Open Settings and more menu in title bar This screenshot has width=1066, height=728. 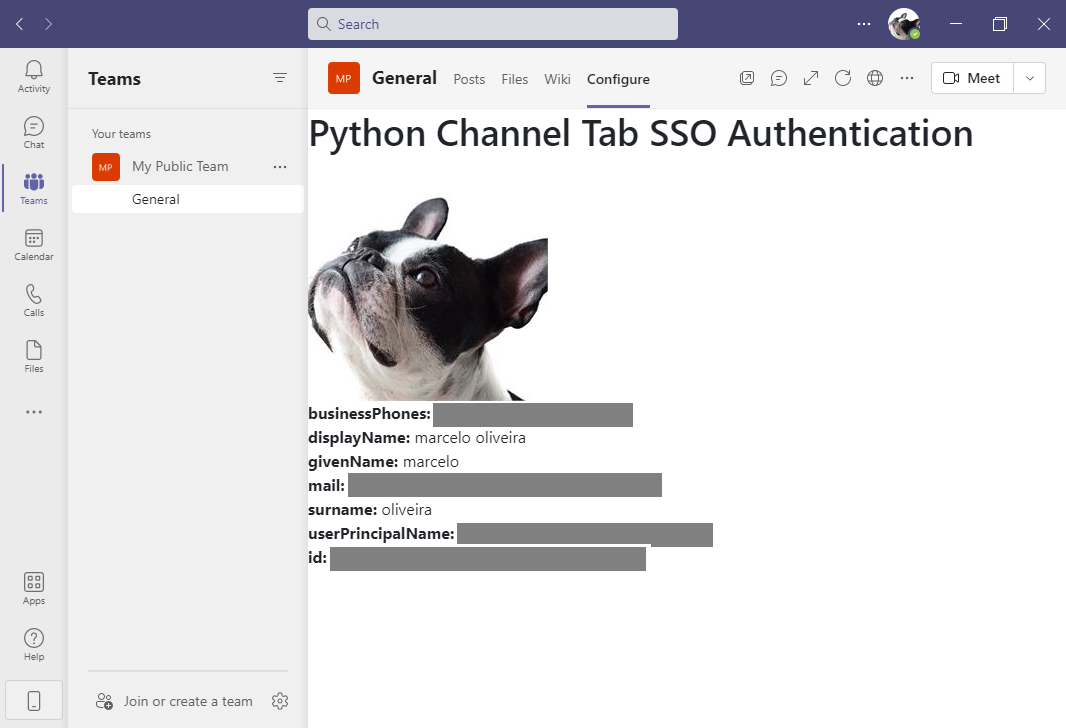click(x=863, y=24)
